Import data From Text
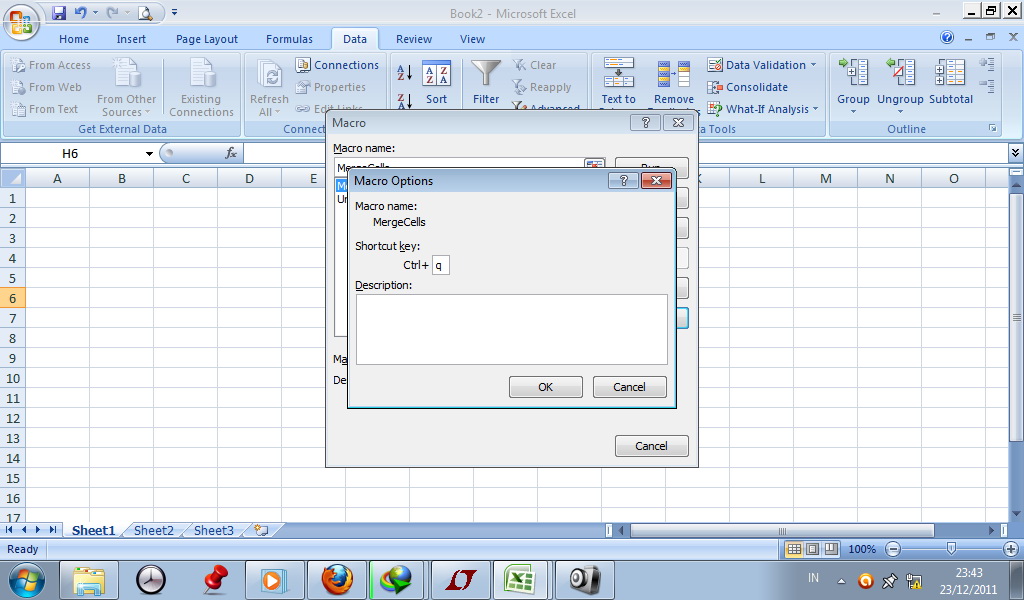 point(44,109)
